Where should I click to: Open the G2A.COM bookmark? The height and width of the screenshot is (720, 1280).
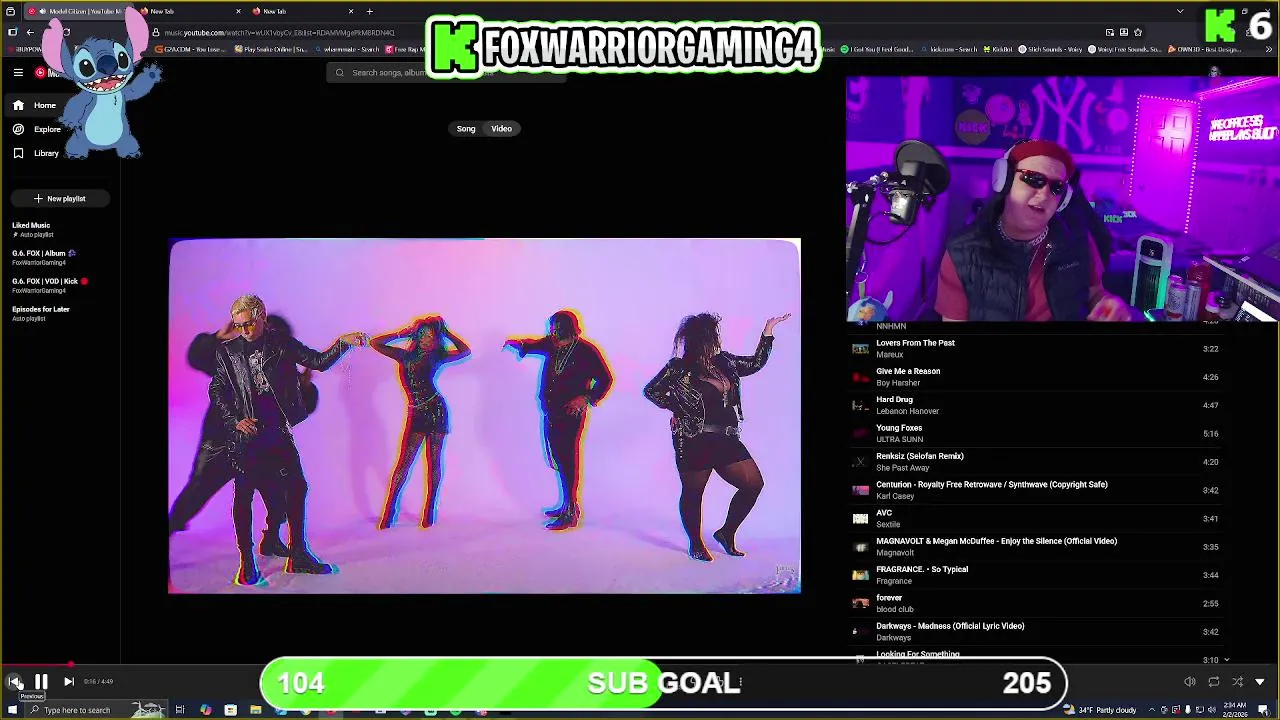[192, 49]
